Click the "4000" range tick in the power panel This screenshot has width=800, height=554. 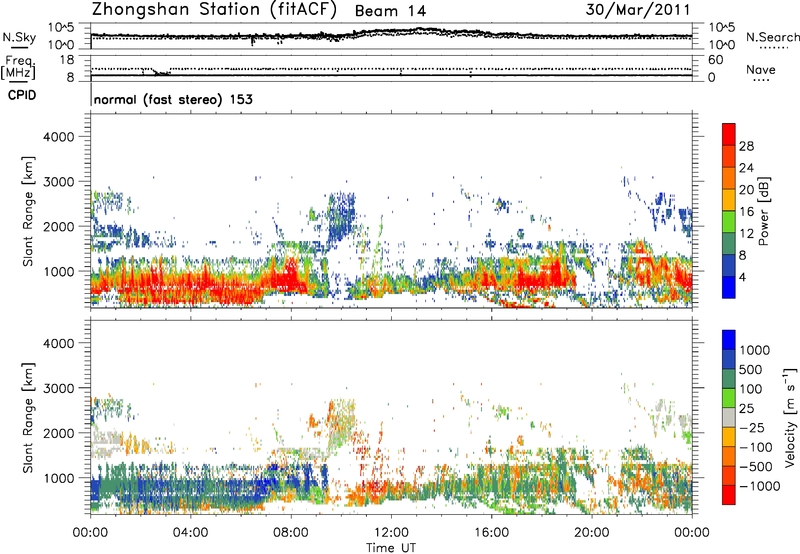coord(58,137)
